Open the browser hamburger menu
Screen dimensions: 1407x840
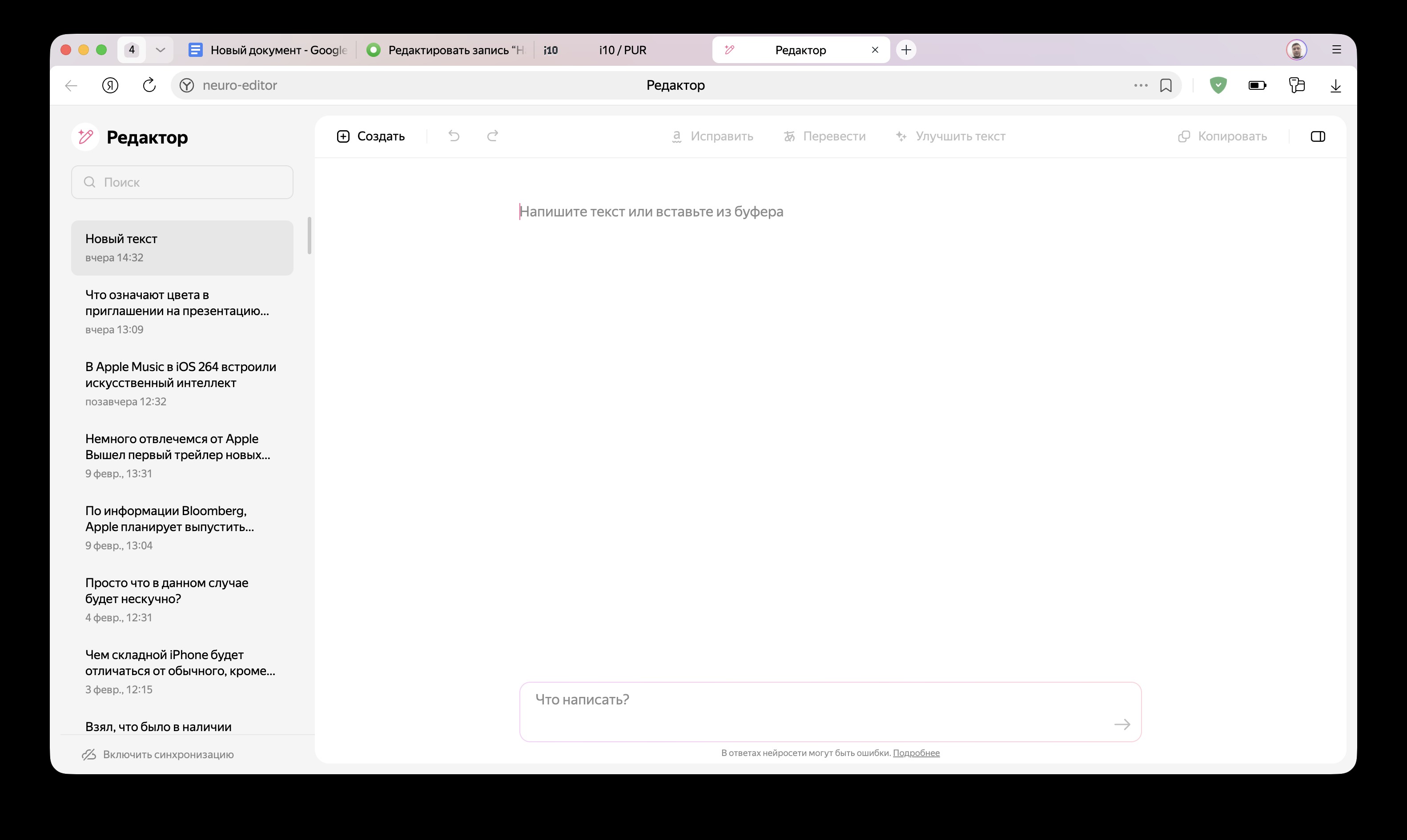1337,50
